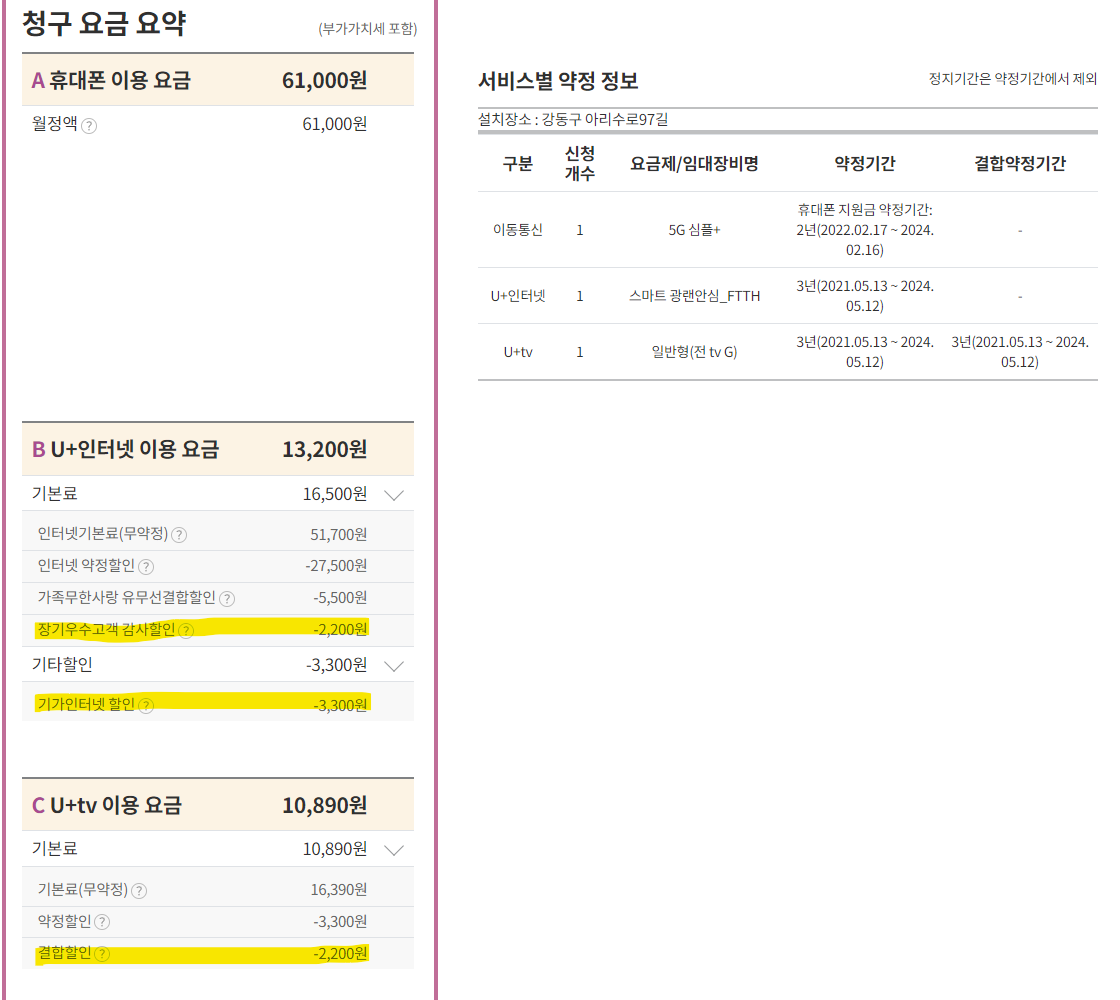Image resolution: width=1120 pixels, height=1000 pixels.
Task: Click the 이동통신 row label
Action: [517, 230]
